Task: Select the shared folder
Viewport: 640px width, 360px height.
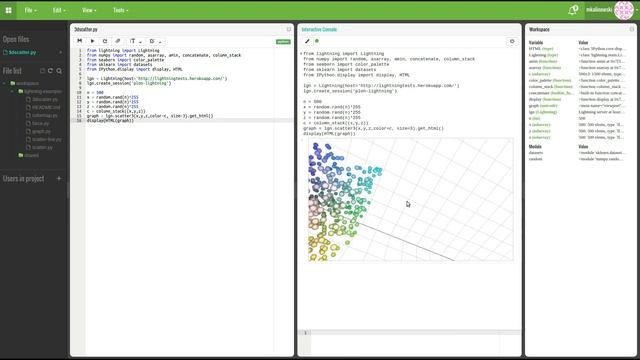Action: [x=29, y=155]
